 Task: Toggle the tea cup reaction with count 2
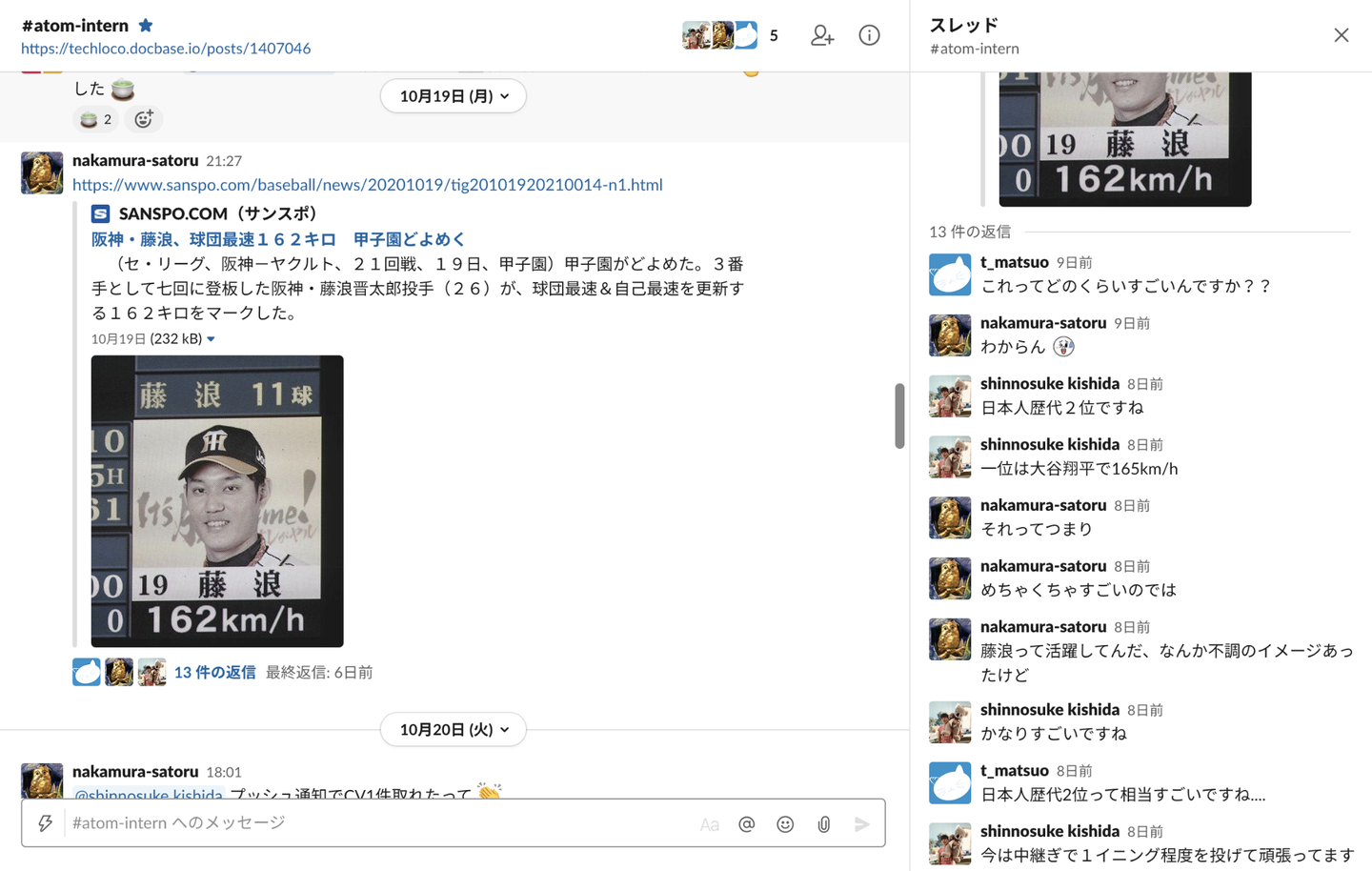(95, 119)
